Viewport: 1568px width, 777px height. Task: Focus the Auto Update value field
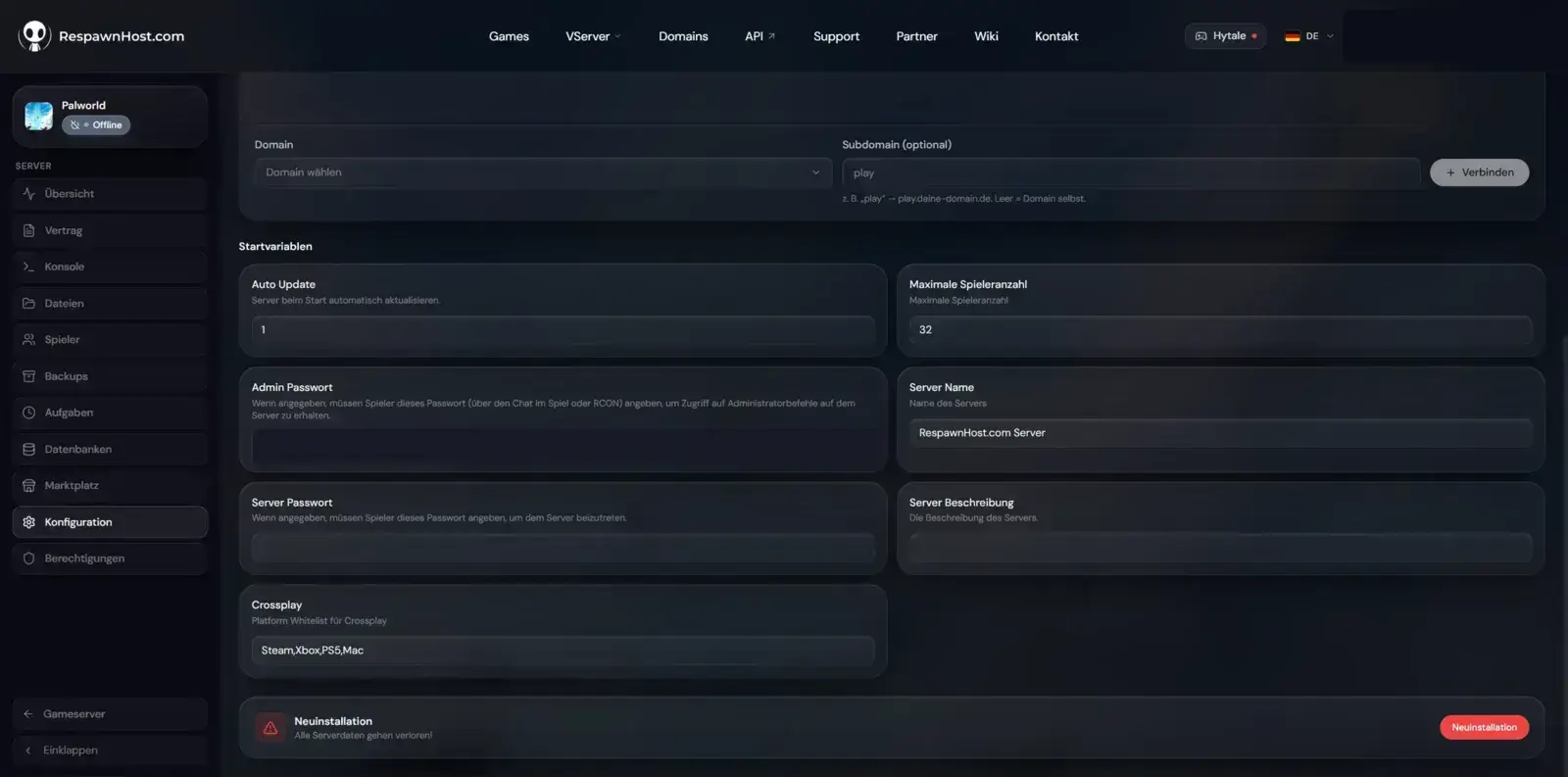563,330
